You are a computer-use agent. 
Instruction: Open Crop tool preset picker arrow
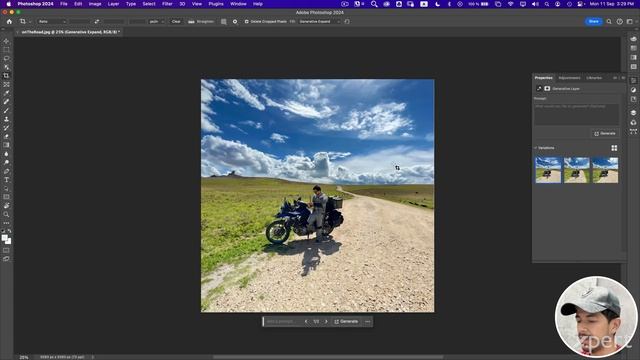[30, 22]
